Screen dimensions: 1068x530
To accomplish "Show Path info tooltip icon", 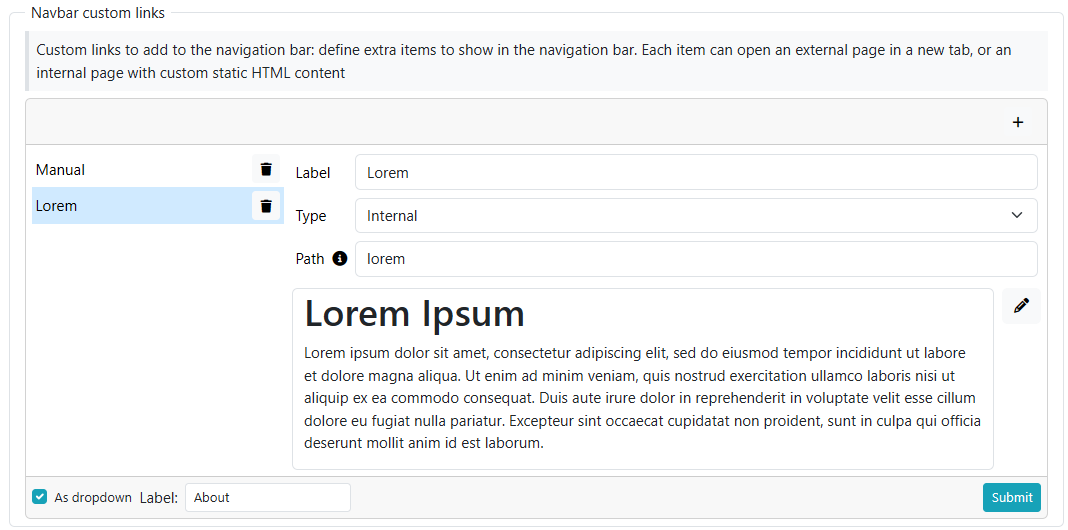I will [x=340, y=259].
